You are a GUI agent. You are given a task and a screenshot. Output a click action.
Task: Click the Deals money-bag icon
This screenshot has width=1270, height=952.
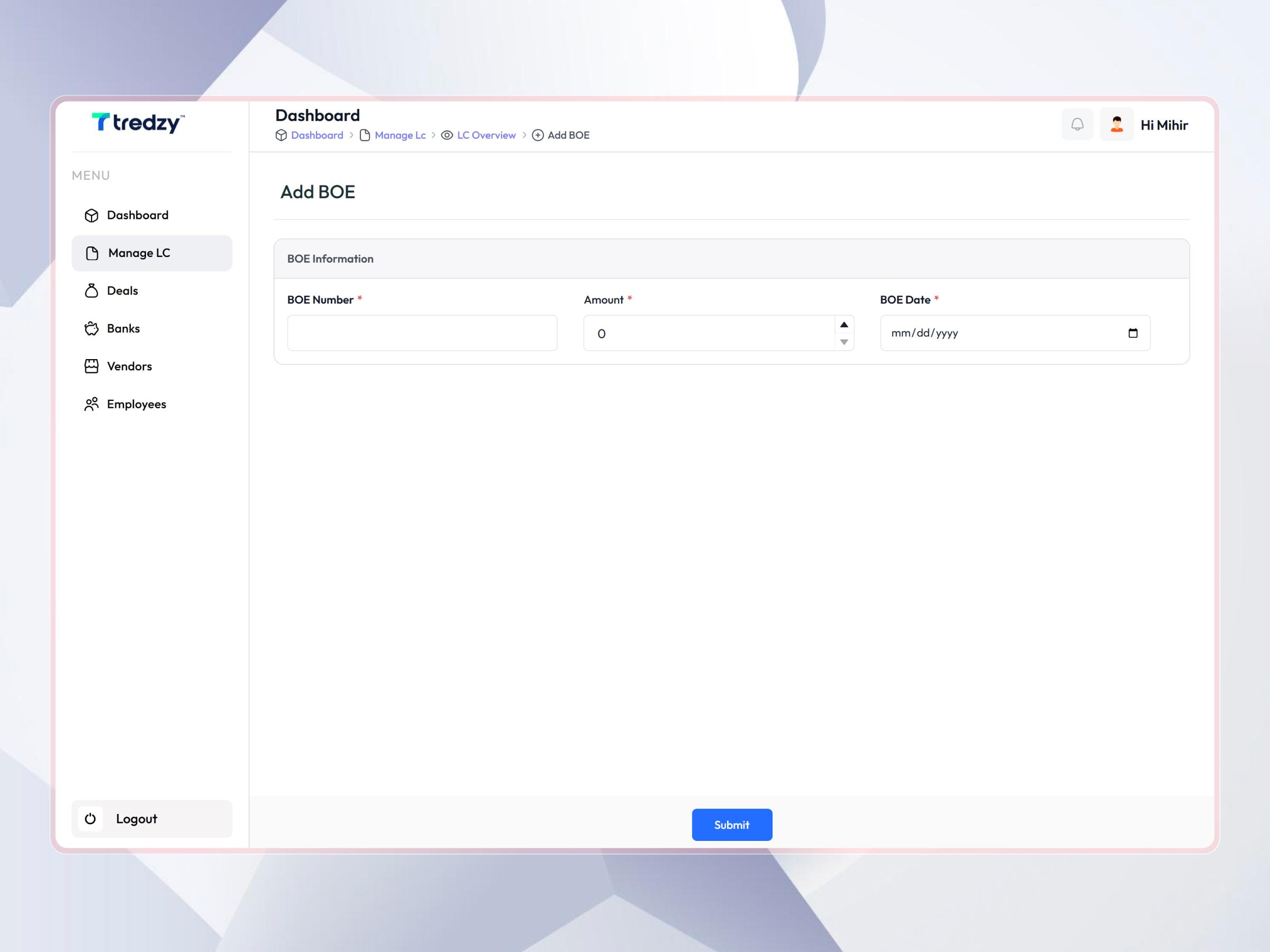pos(92,290)
